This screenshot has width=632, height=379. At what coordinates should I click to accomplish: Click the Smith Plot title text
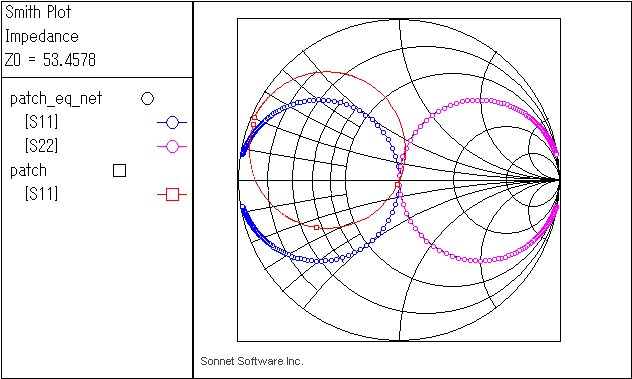coord(38,12)
